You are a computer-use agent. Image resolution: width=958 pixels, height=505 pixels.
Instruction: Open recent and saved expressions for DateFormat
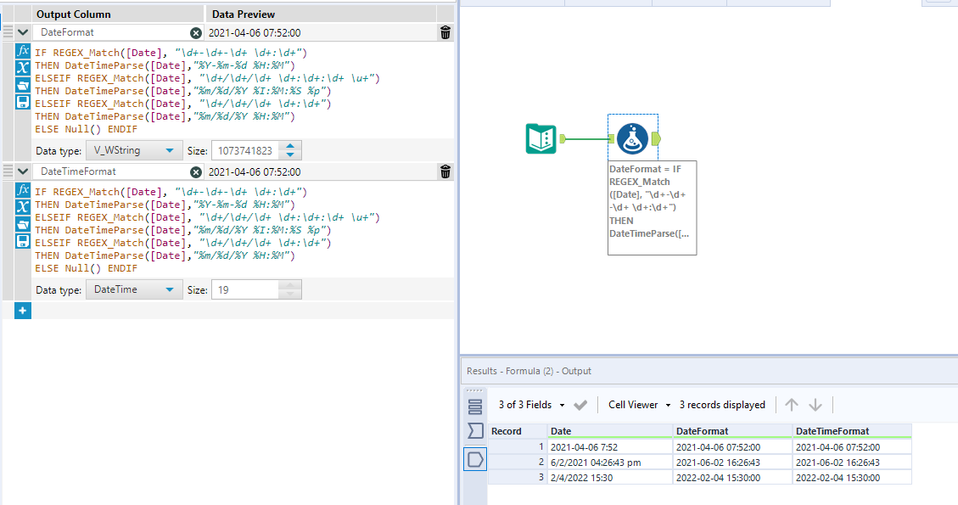coord(23,85)
